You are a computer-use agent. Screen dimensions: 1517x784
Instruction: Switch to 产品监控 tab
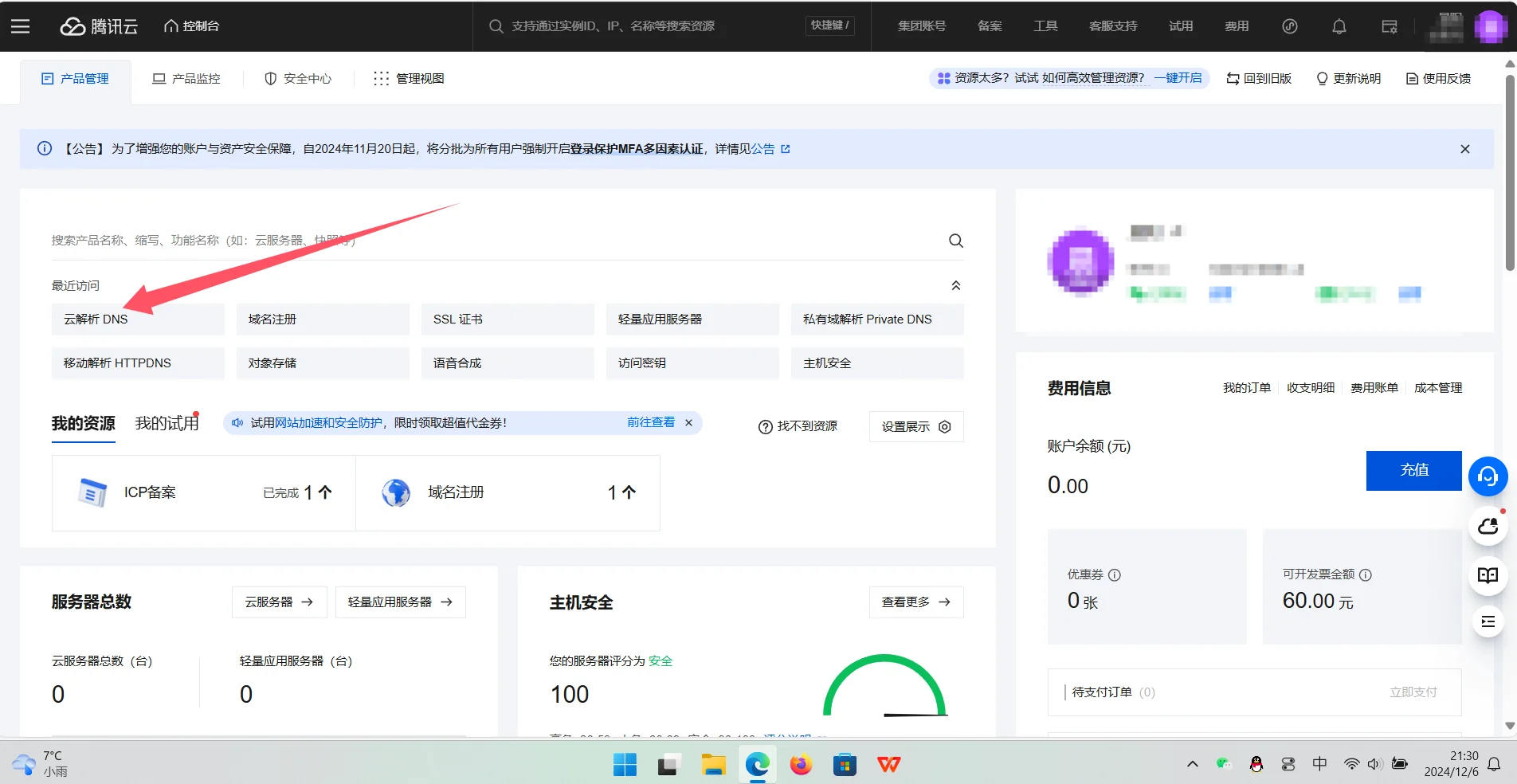(x=186, y=78)
